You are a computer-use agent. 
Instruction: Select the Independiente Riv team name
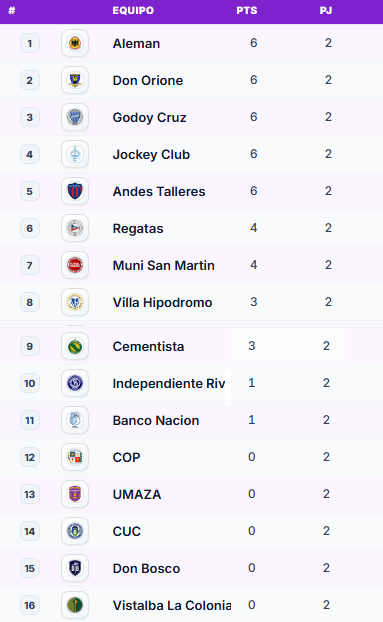click(x=169, y=384)
